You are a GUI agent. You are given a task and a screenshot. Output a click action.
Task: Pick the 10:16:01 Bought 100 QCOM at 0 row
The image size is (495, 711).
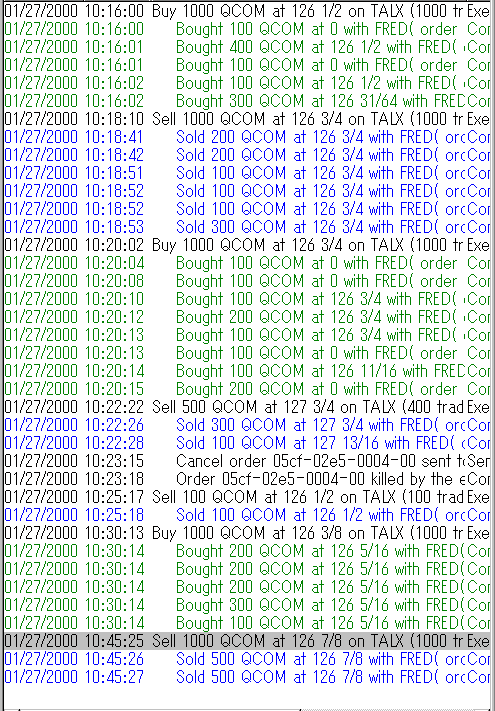247,65
